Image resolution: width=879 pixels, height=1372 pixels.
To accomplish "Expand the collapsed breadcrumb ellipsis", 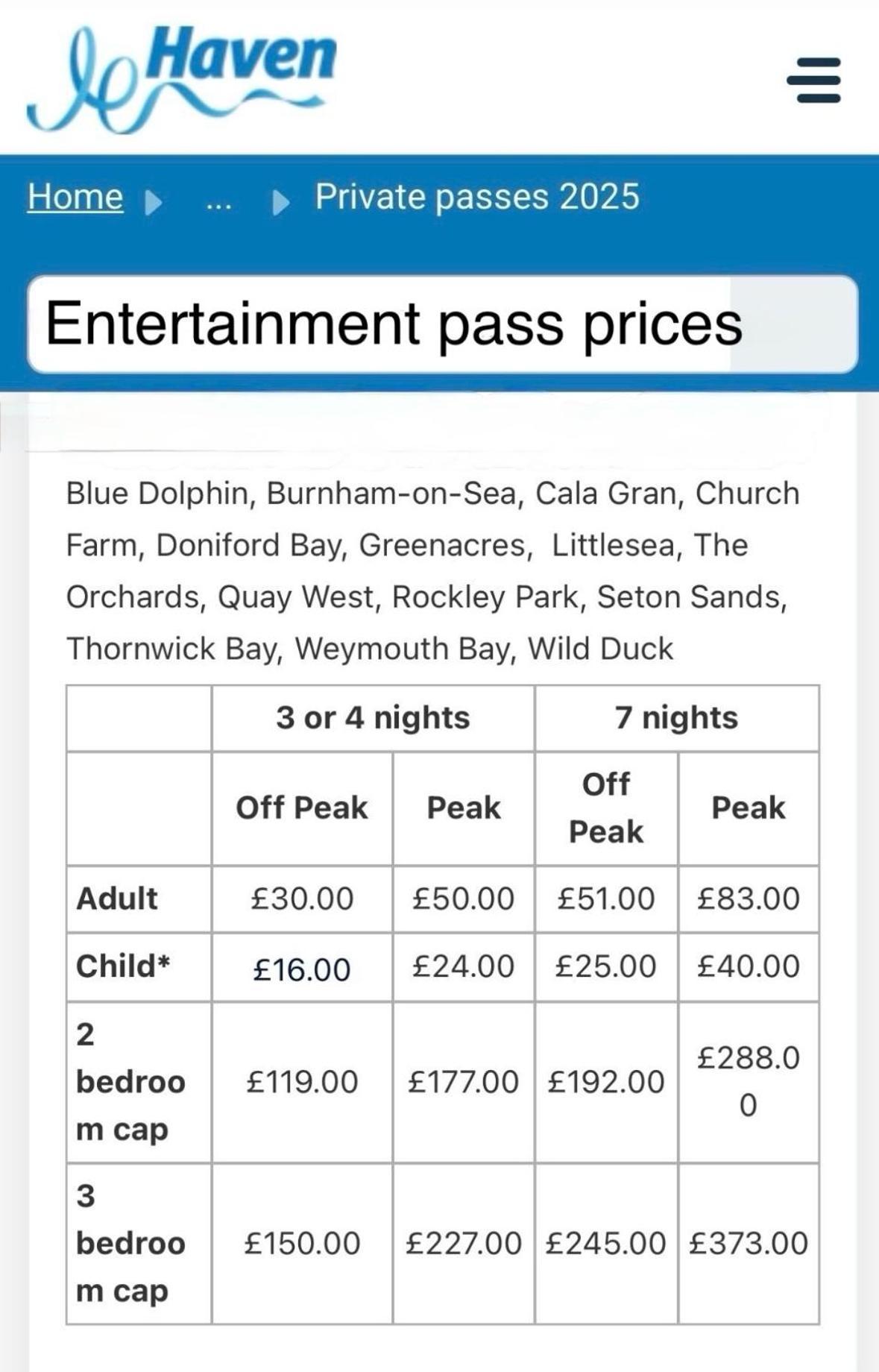I will (x=218, y=200).
